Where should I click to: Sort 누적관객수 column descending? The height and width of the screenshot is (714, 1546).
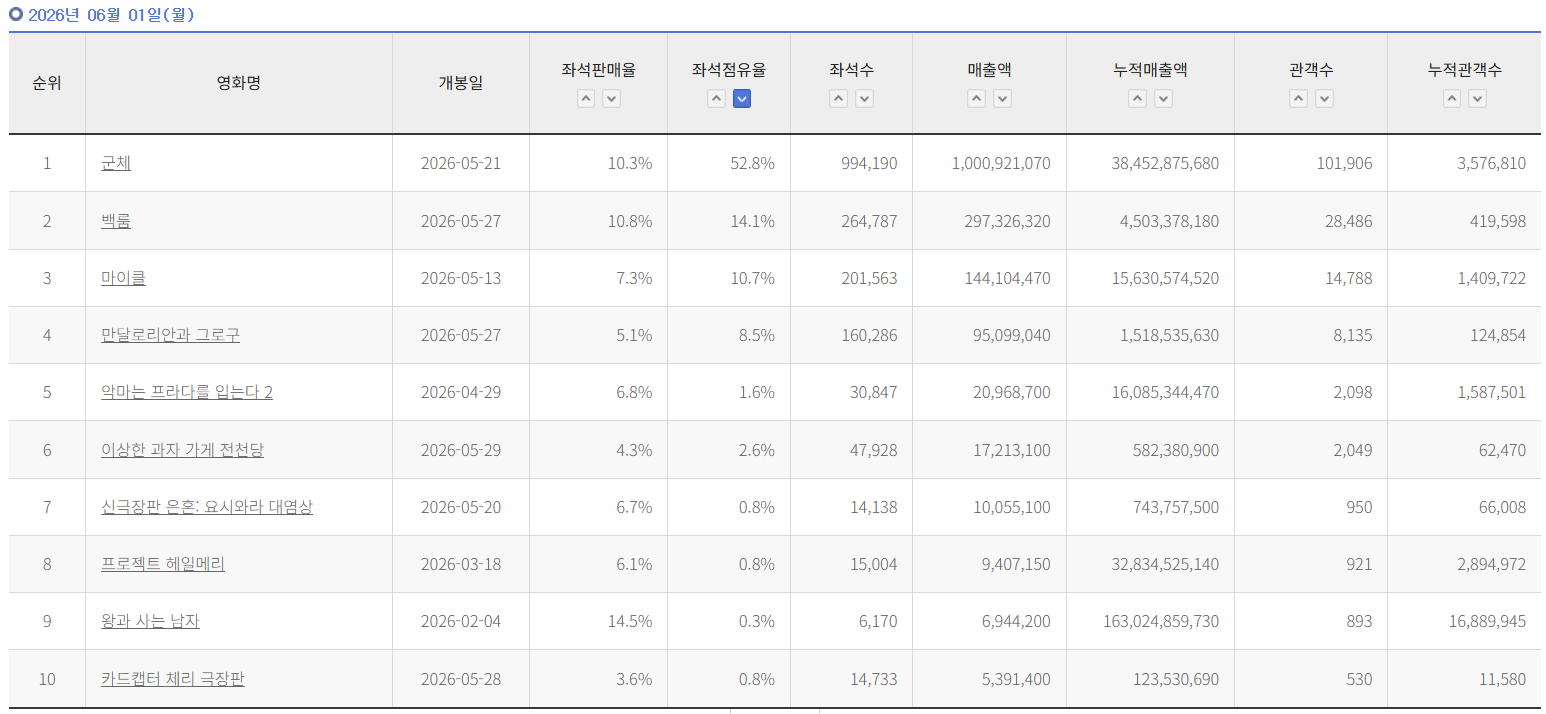[x=1478, y=99]
